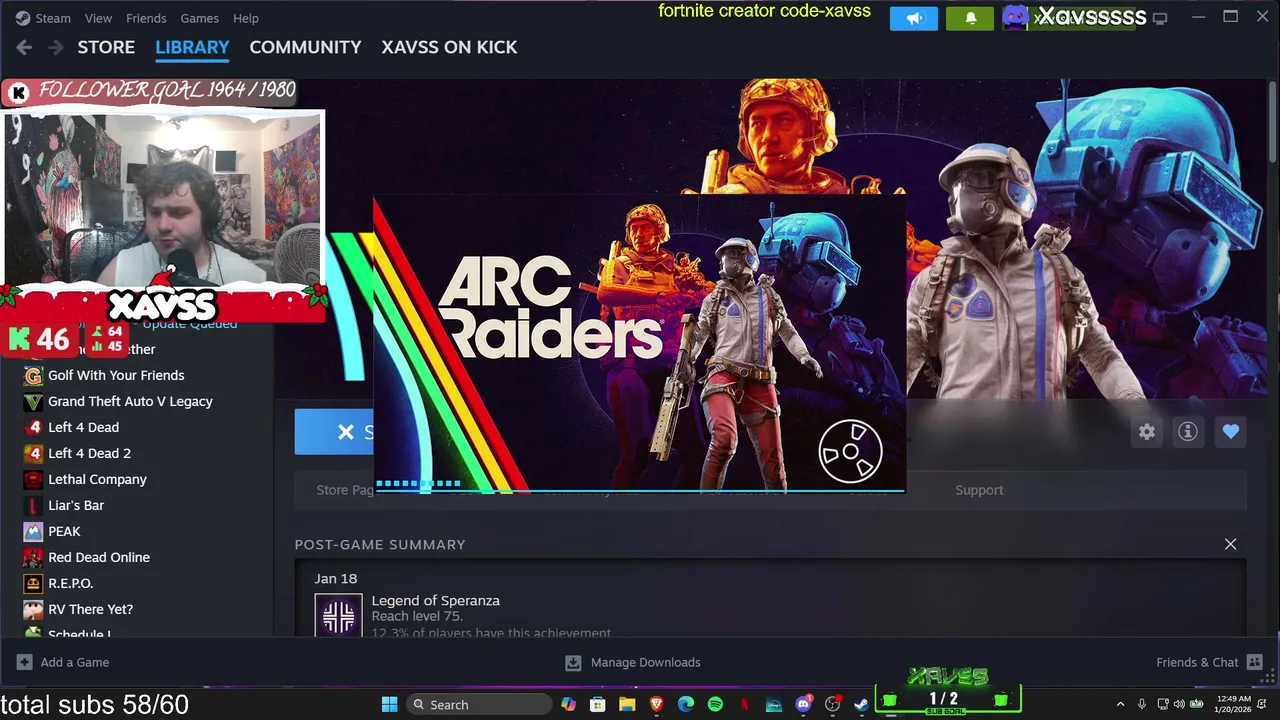Open the Games menu
This screenshot has height=720, width=1280.
tap(199, 18)
